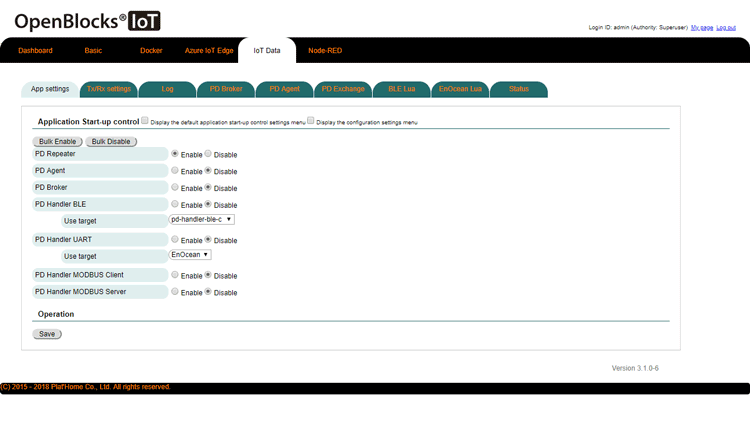Click the Log out link
Image resolution: width=750 pixels, height=448 pixels.
click(x=725, y=27)
